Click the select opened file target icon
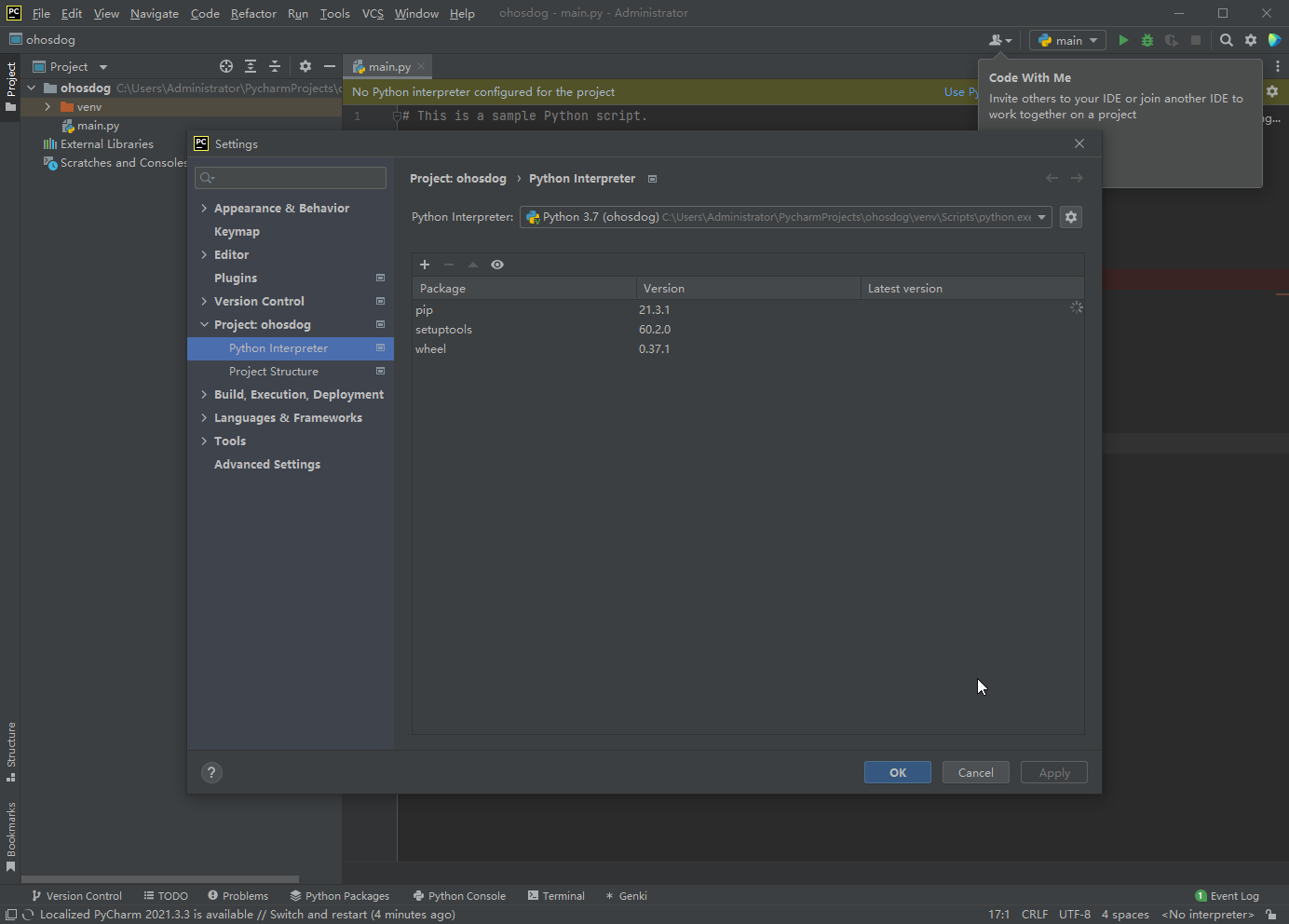 coord(226,66)
